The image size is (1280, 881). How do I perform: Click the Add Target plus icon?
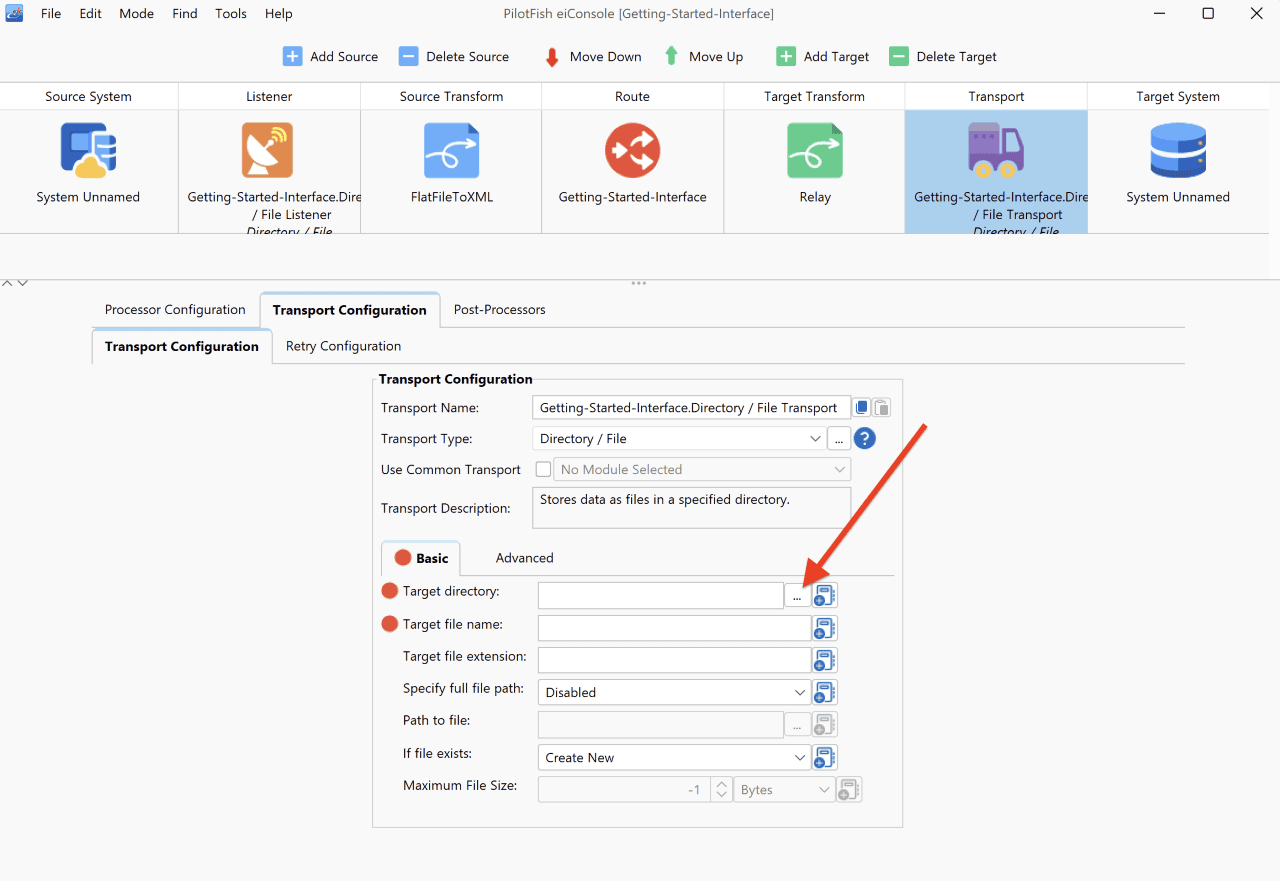pyautogui.click(x=786, y=56)
